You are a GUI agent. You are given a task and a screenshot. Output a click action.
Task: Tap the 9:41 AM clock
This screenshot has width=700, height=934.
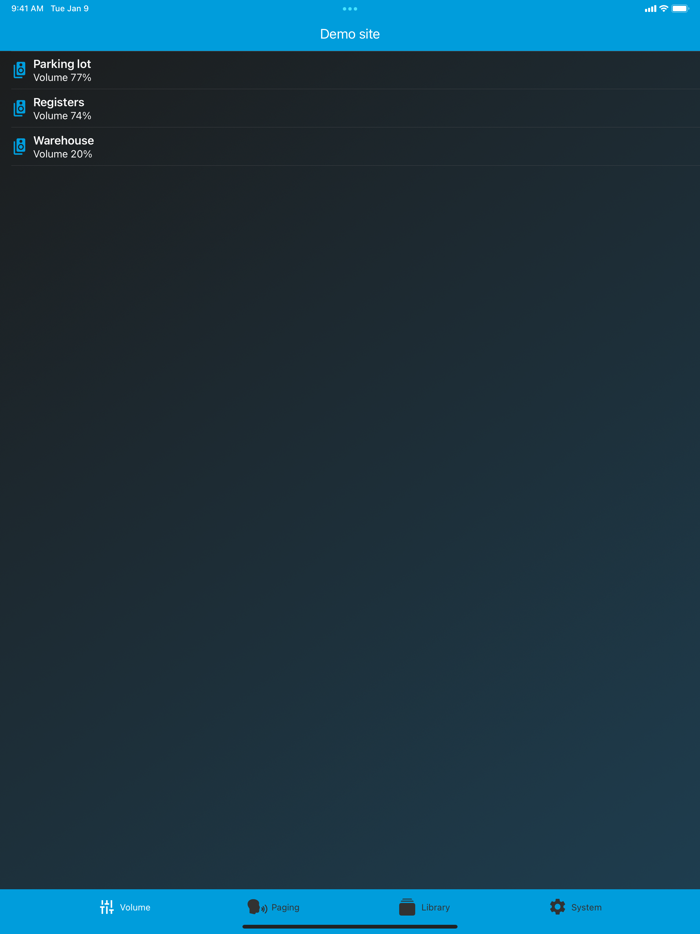(x=27, y=8)
